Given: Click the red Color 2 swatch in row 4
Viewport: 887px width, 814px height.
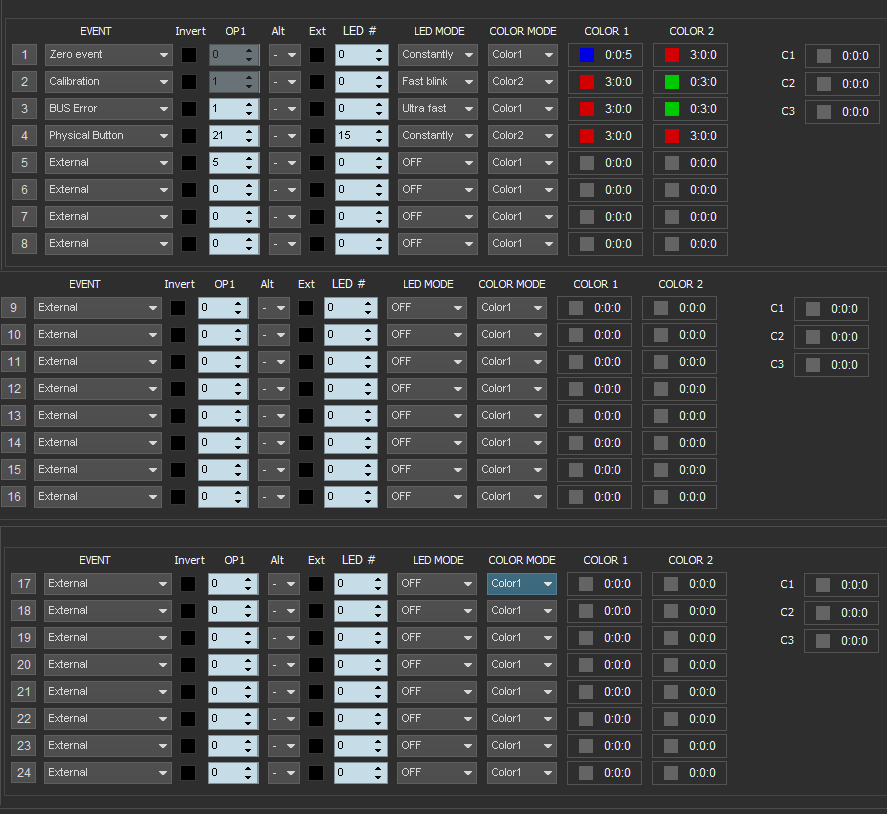Looking at the screenshot, I should click(672, 136).
